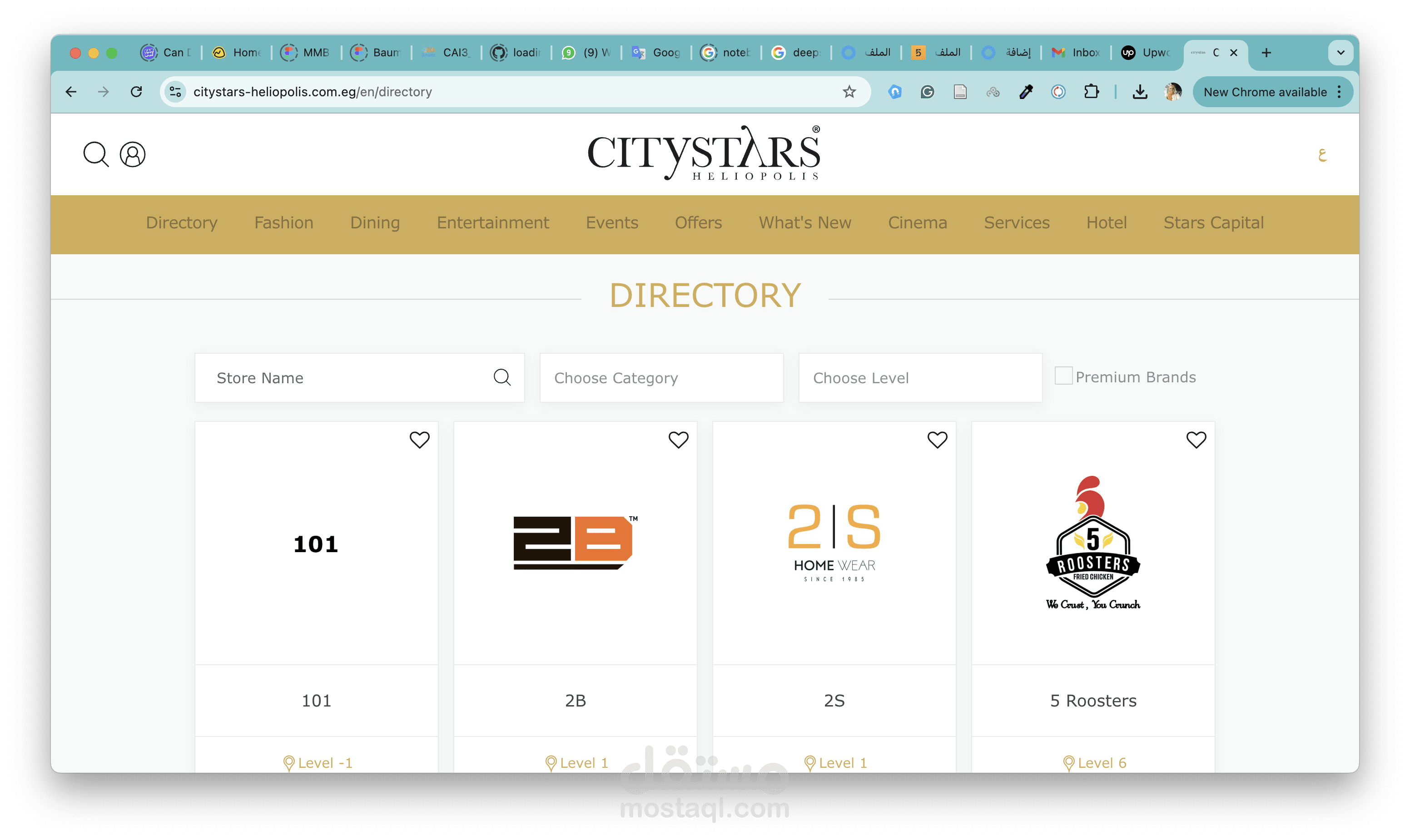Favorite the 101 store with heart

tap(420, 440)
